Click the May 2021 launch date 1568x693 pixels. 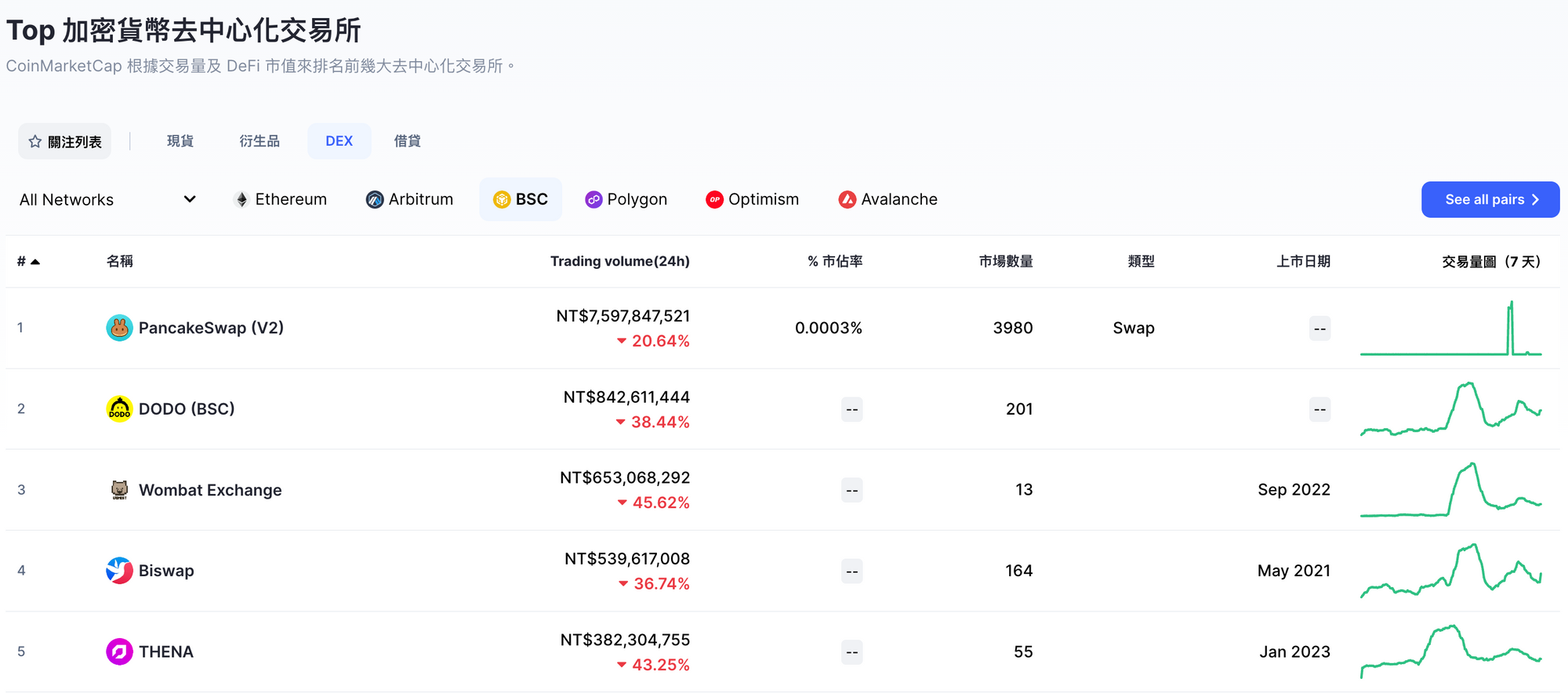click(x=1294, y=571)
